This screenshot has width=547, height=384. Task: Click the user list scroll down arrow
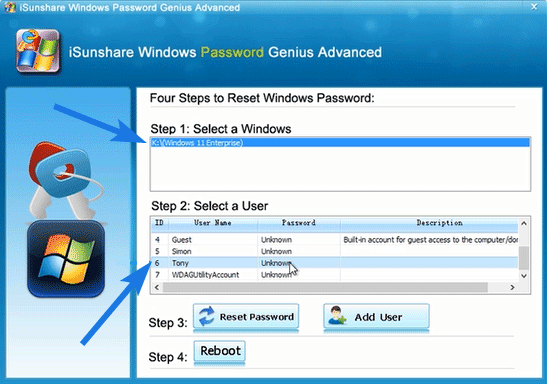[x=524, y=276]
